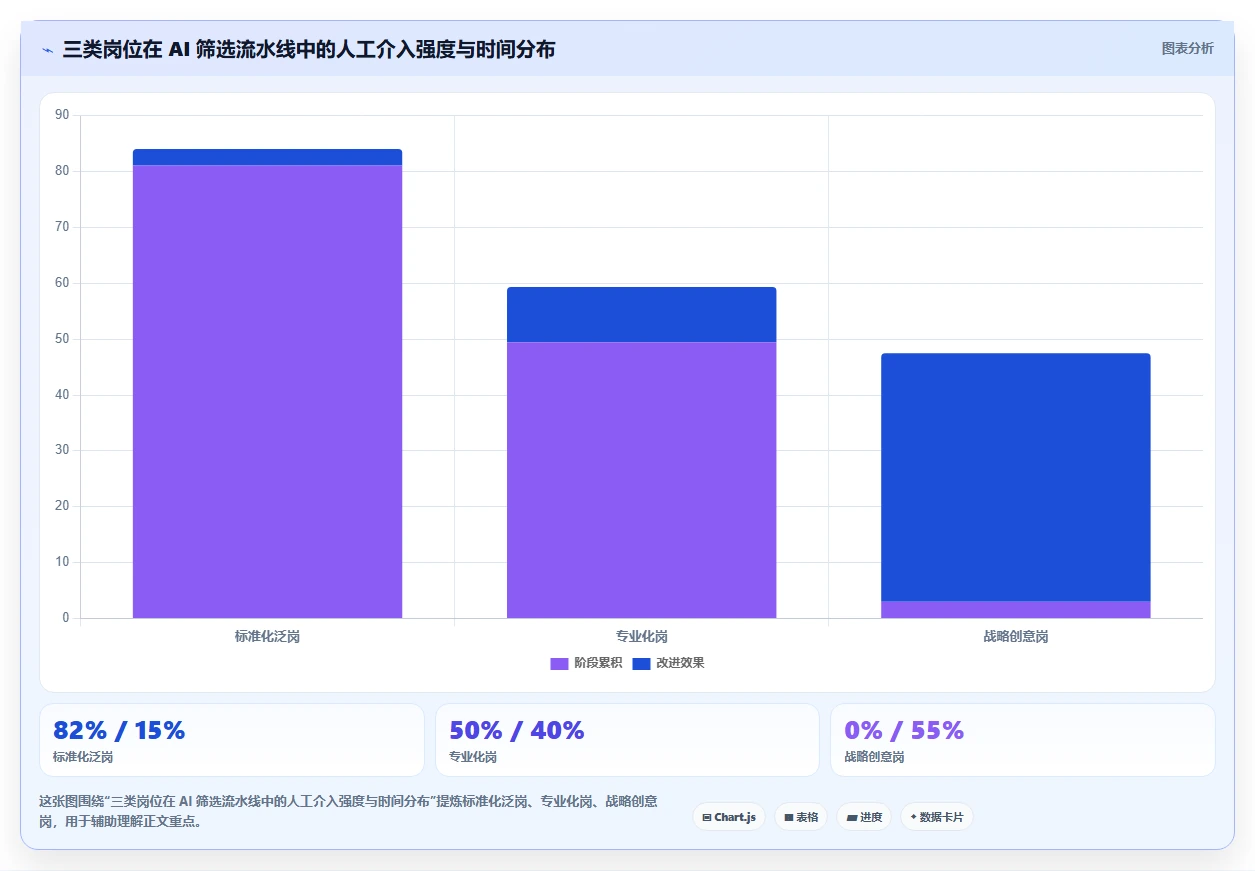This screenshot has height=871, width=1255.
Task: Click the blue 改进效果 legend swatch
Action: tap(641, 664)
